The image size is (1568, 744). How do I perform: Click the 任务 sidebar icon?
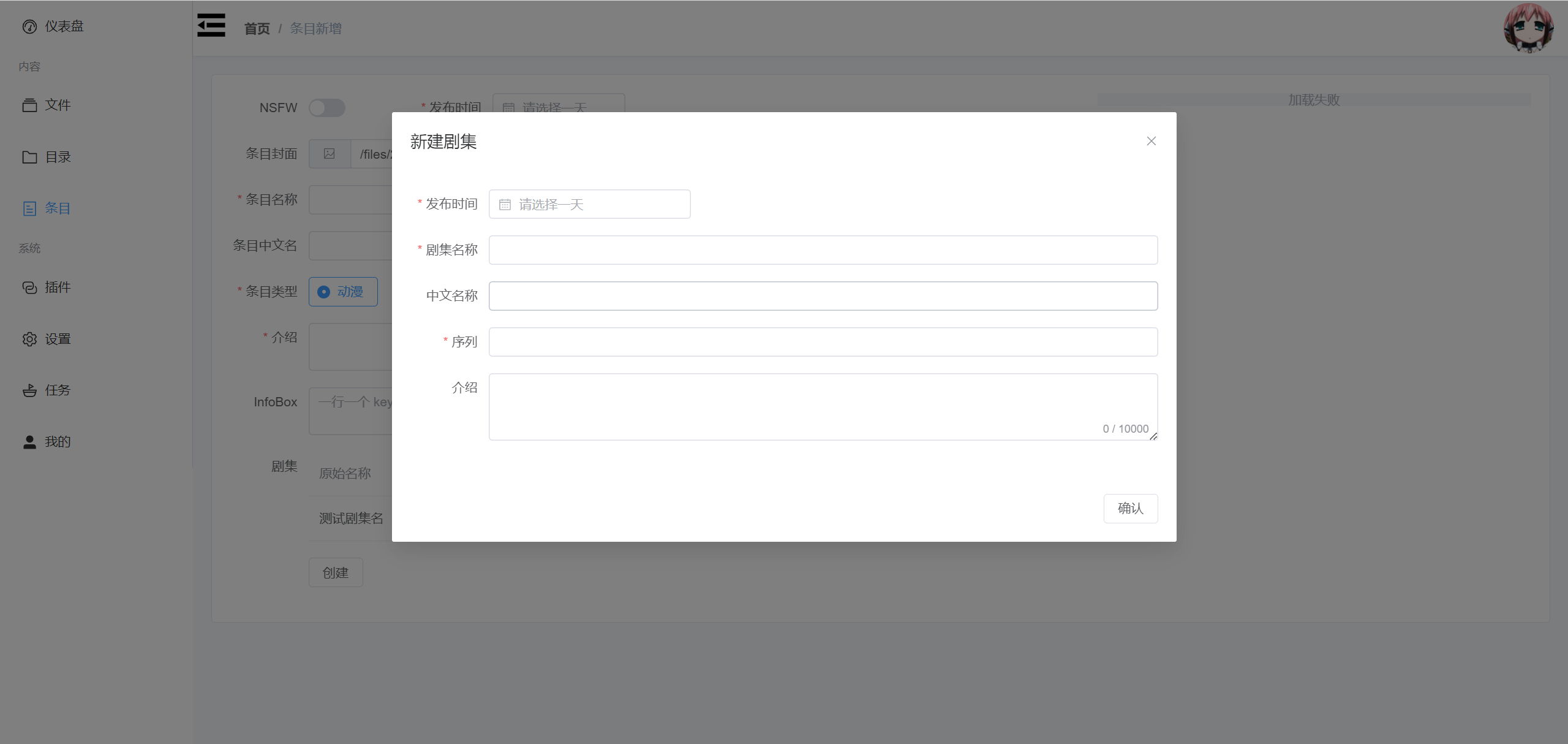(29, 390)
